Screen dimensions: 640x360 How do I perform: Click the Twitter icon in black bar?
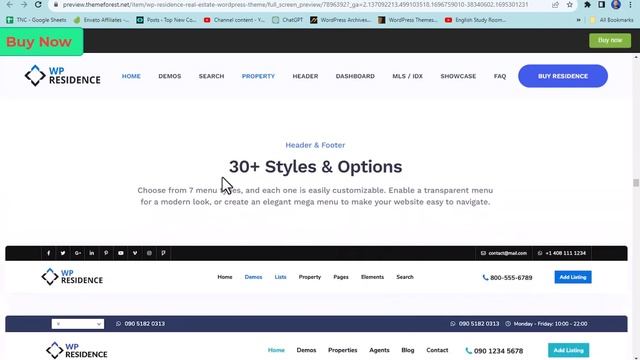click(63, 253)
